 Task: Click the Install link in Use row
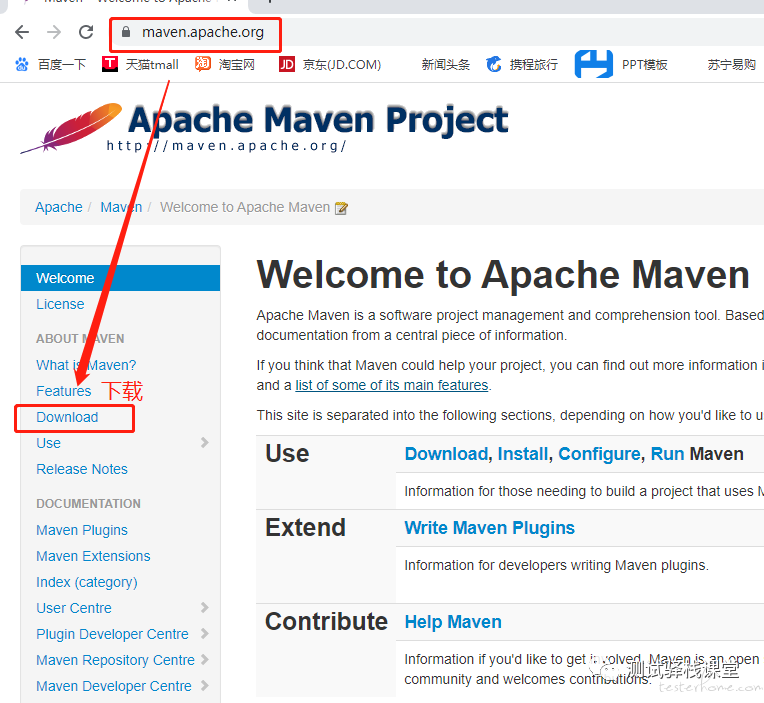[523, 454]
